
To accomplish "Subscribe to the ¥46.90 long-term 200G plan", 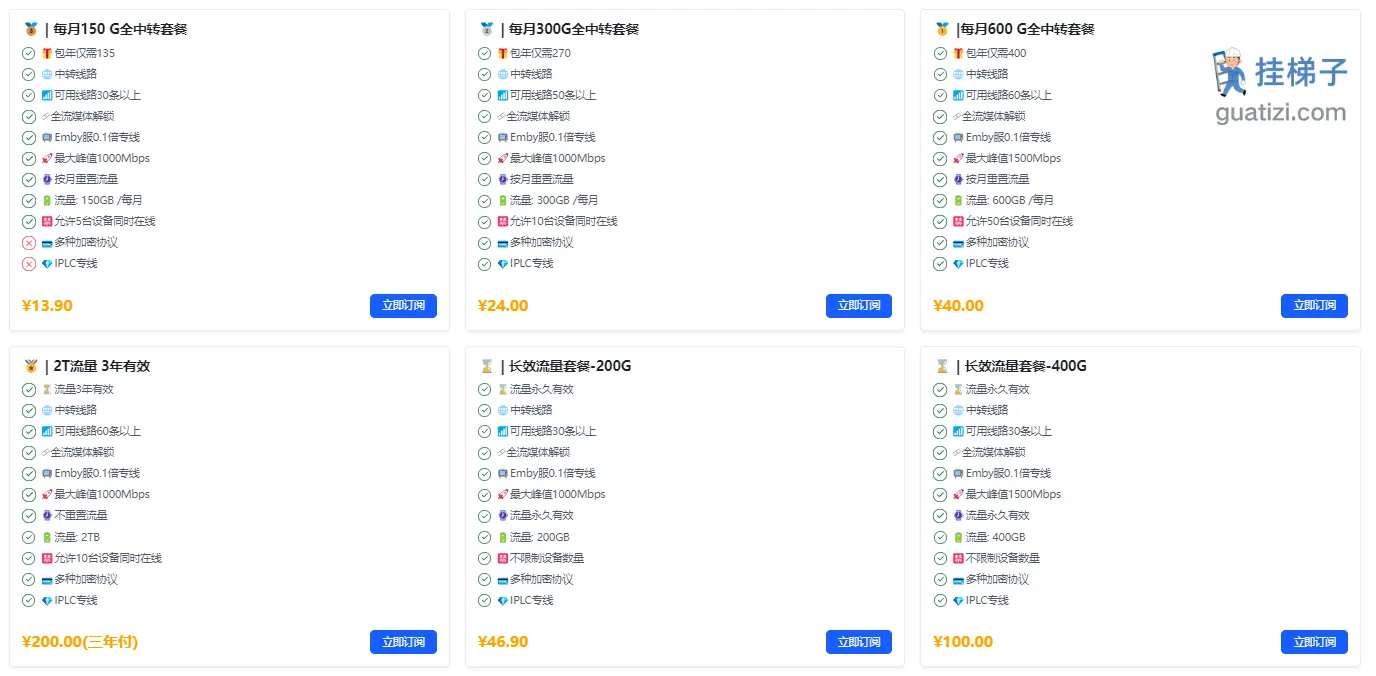I will pos(859,642).
